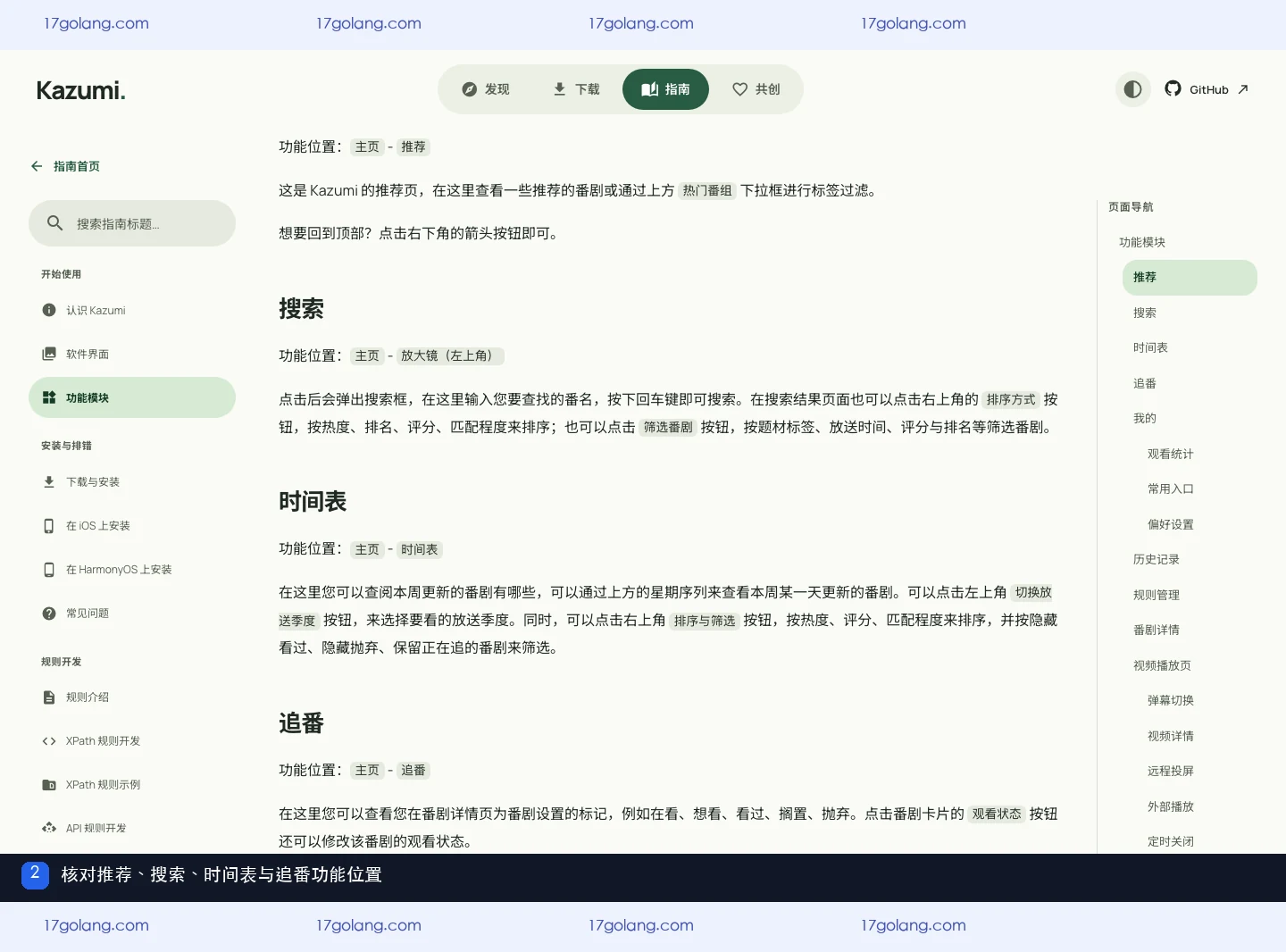Jump to 历史记录 in page navigation
Image resolution: width=1286 pixels, height=952 pixels.
(1157, 559)
